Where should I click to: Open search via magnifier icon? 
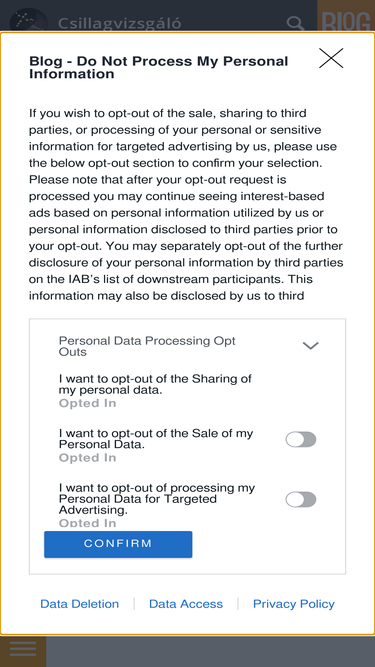pyautogui.click(x=295, y=23)
